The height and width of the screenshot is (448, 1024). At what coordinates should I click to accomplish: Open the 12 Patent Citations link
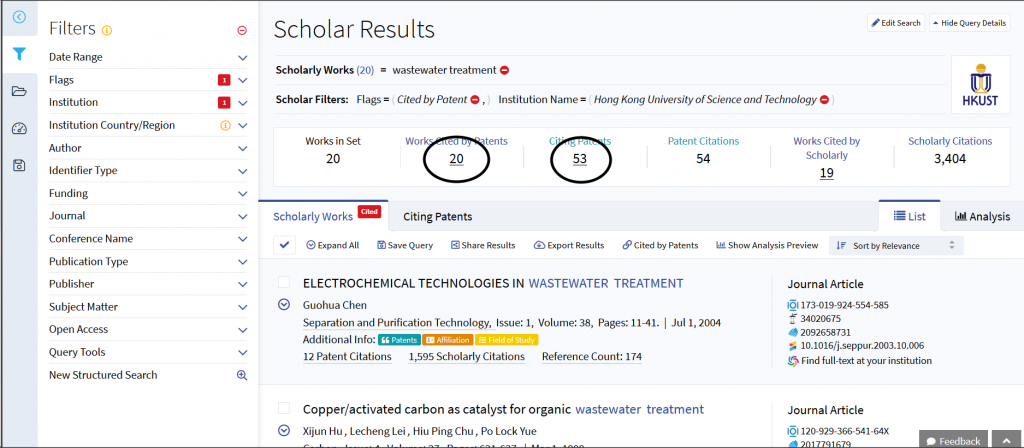click(346, 357)
